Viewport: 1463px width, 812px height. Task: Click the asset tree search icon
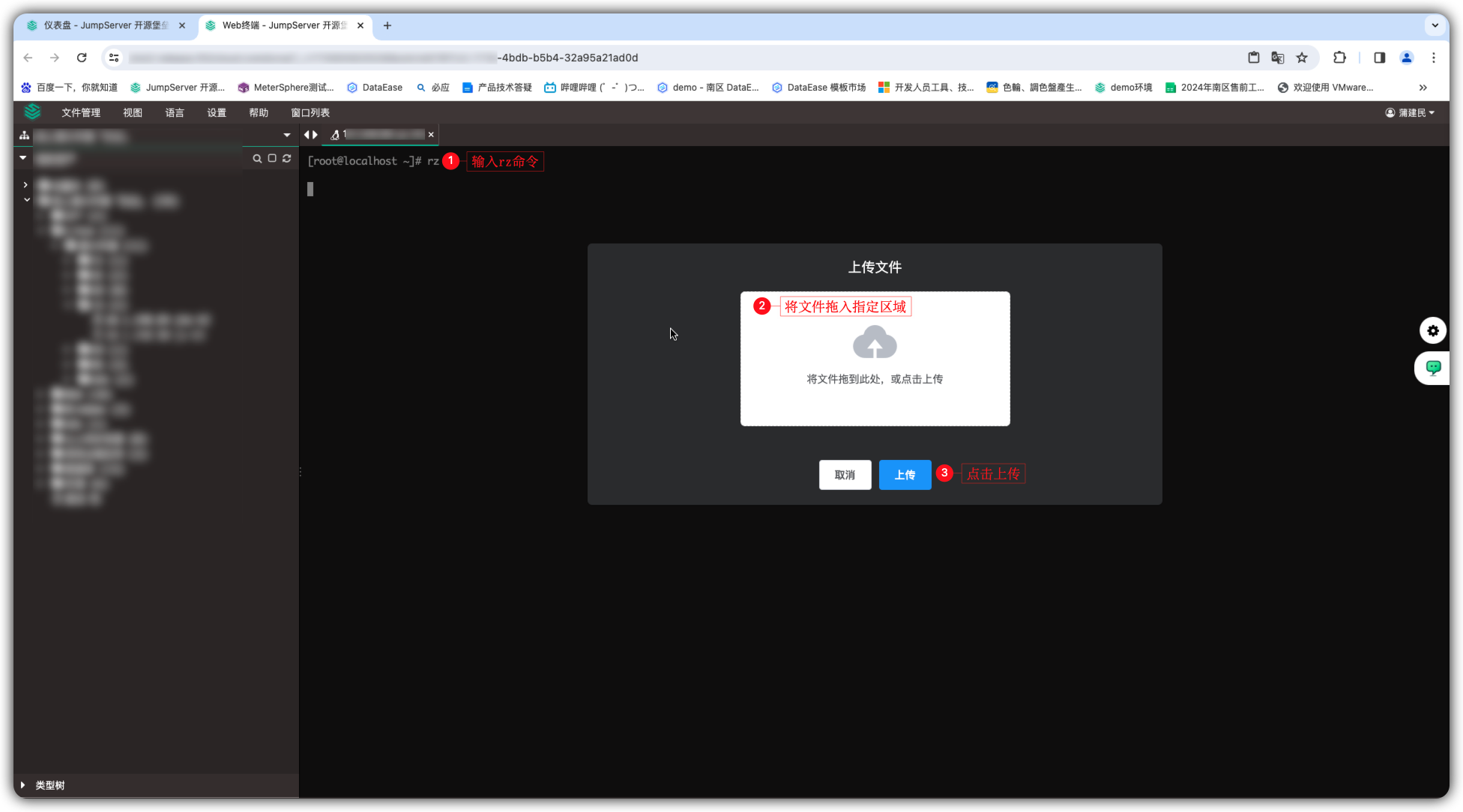(x=257, y=159)
